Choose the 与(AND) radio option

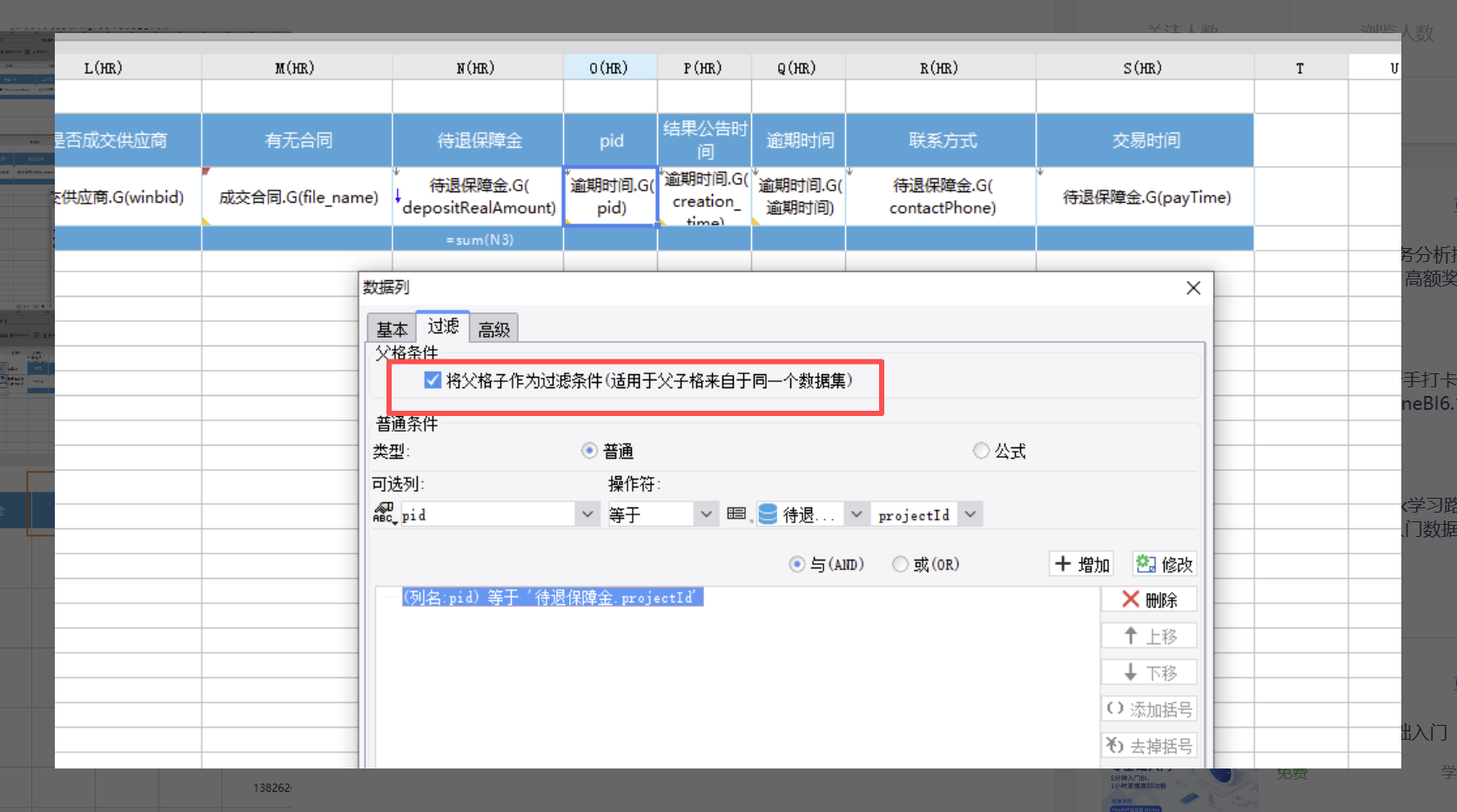click(796, 564)
